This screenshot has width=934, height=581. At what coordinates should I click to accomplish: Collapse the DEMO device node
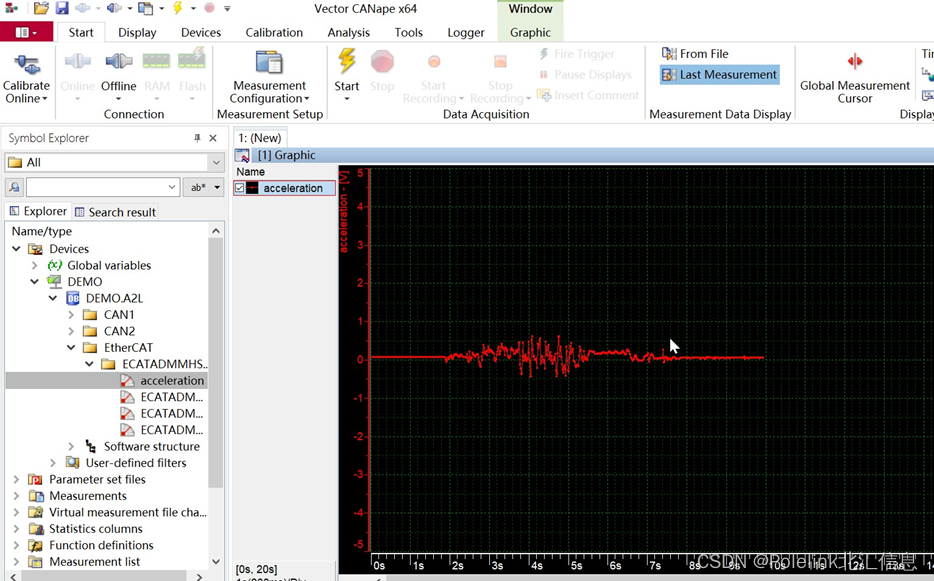point(35,281)
